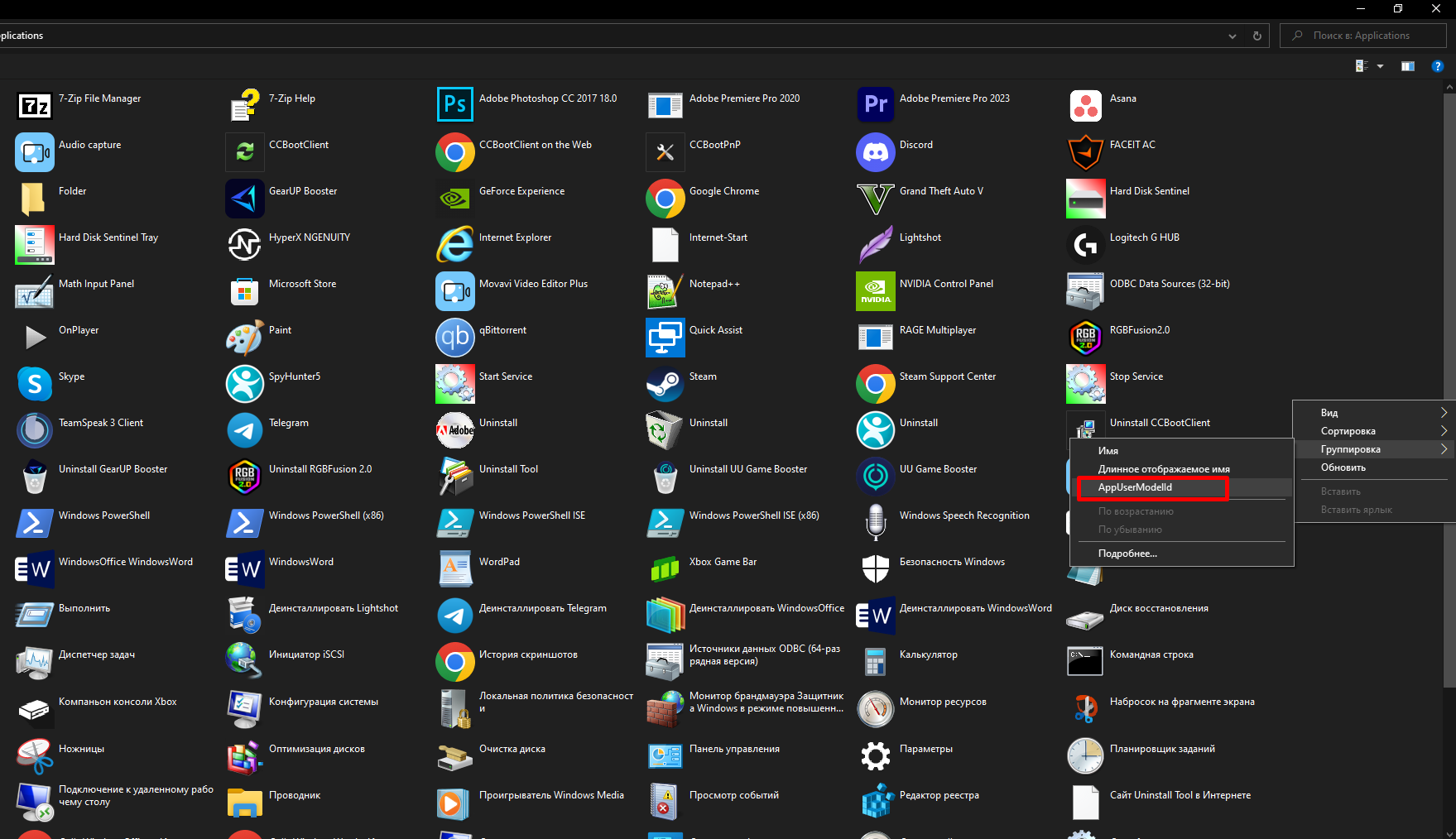Select the Xbox Game Bar icon
The image size is (1456, 839).
665,568
